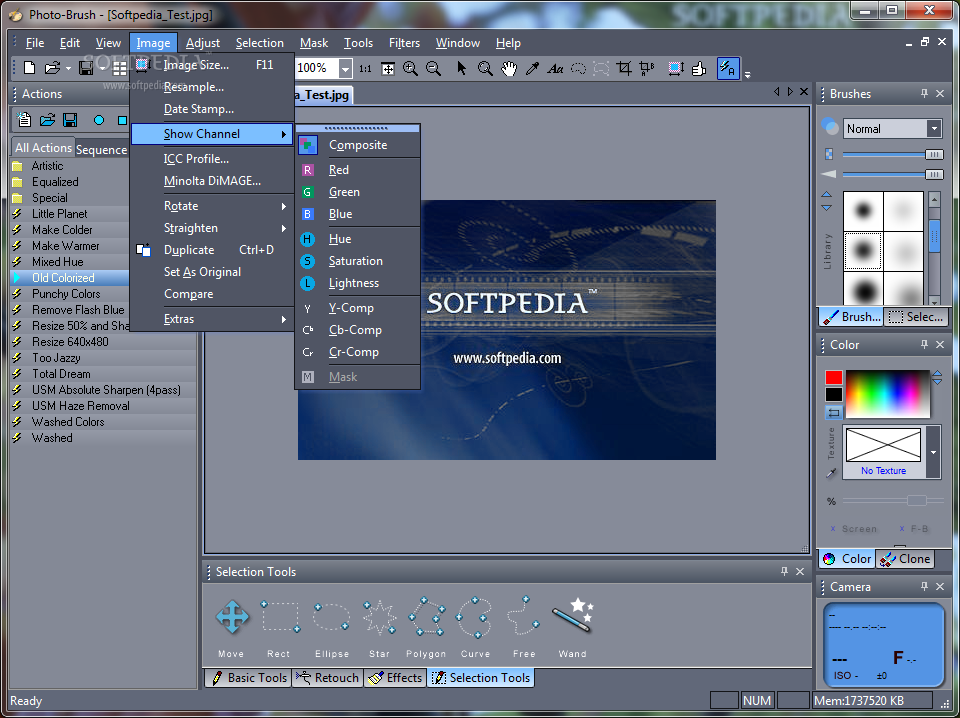Viewport: 960px width, 718px height.
Task: Click the red foreground color swatch
Action: 833,377
